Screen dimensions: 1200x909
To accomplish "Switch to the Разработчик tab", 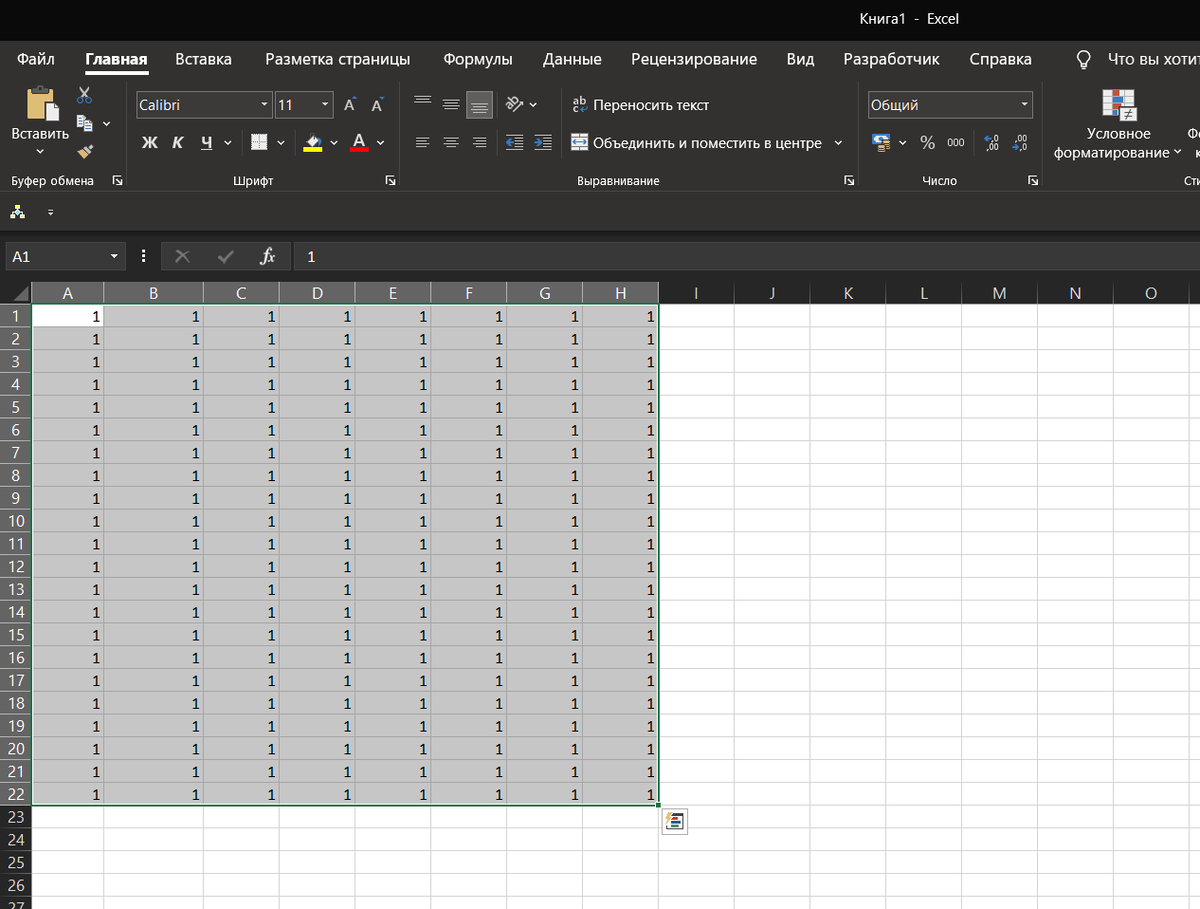I will pyautogui.click(x=891, y=59).
